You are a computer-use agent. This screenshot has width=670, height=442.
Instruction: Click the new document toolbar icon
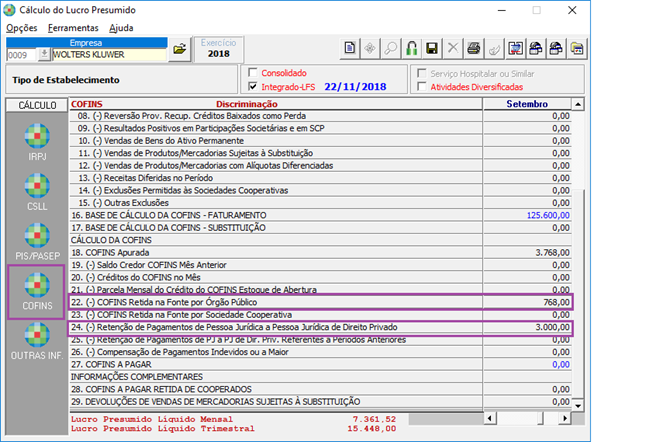(350, 48)
